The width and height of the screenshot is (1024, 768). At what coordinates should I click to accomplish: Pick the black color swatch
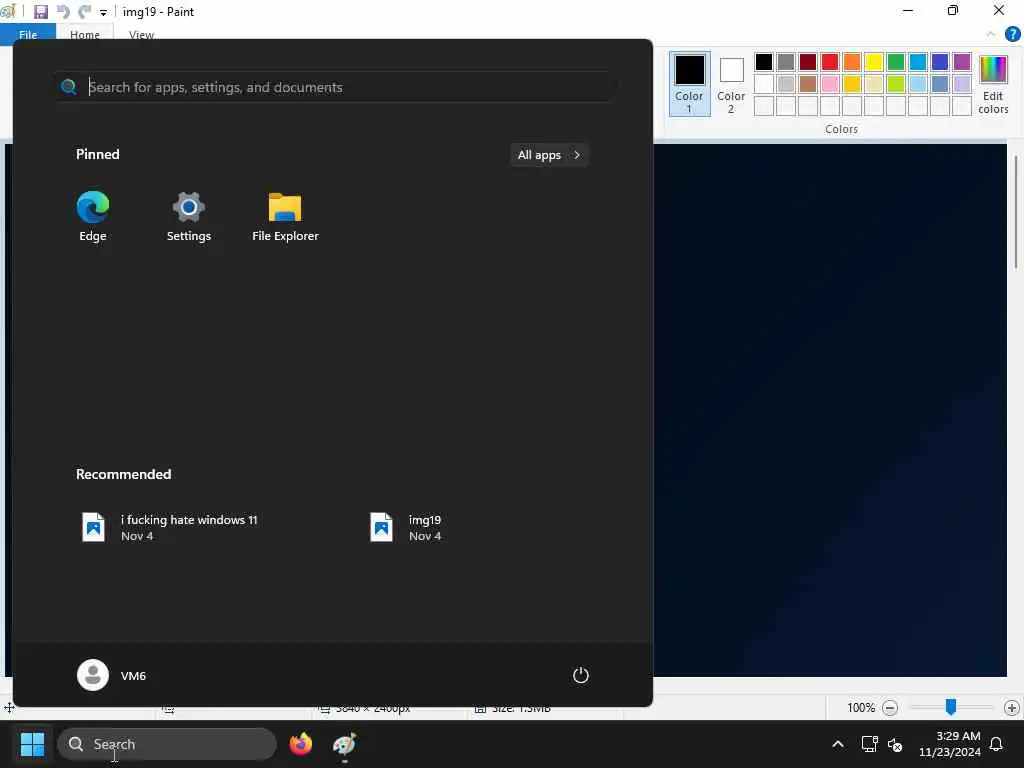[763, 61]
